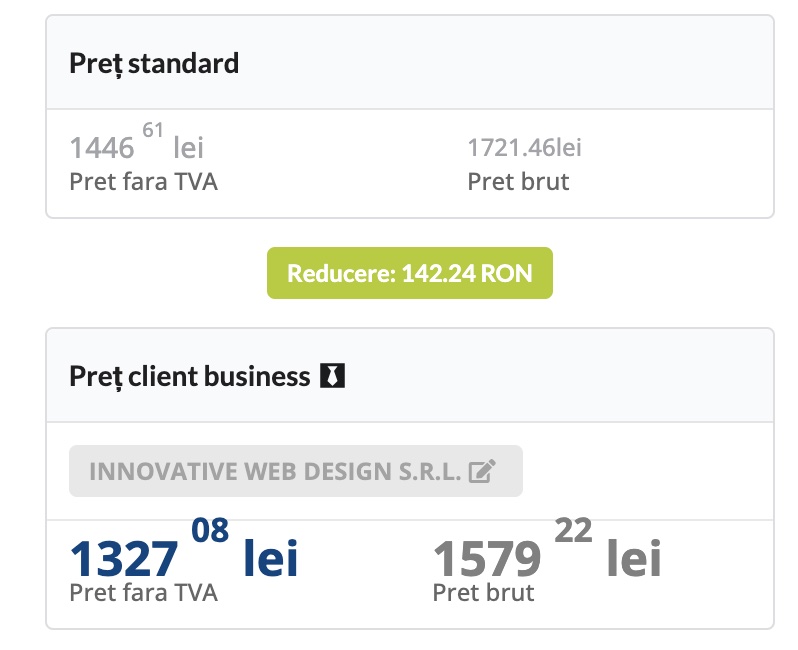Click the gray lei currency after 1579

(x=634, y=558)
